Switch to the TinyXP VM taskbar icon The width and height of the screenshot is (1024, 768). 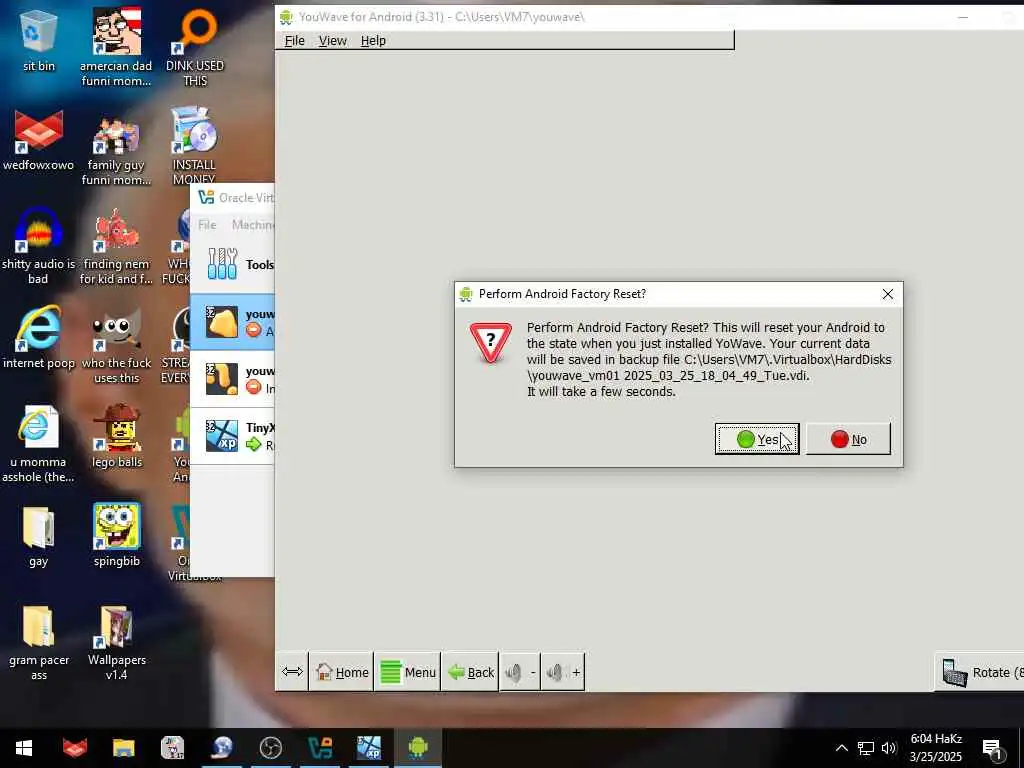point(369,748)
